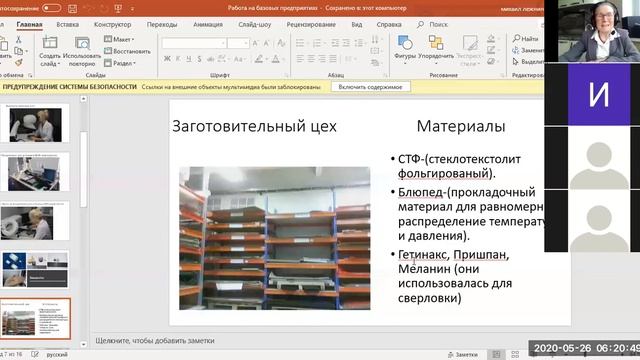Toggle underline Ч formatting
This screenshot has height=360, width=640.
[x=189, y=59]
